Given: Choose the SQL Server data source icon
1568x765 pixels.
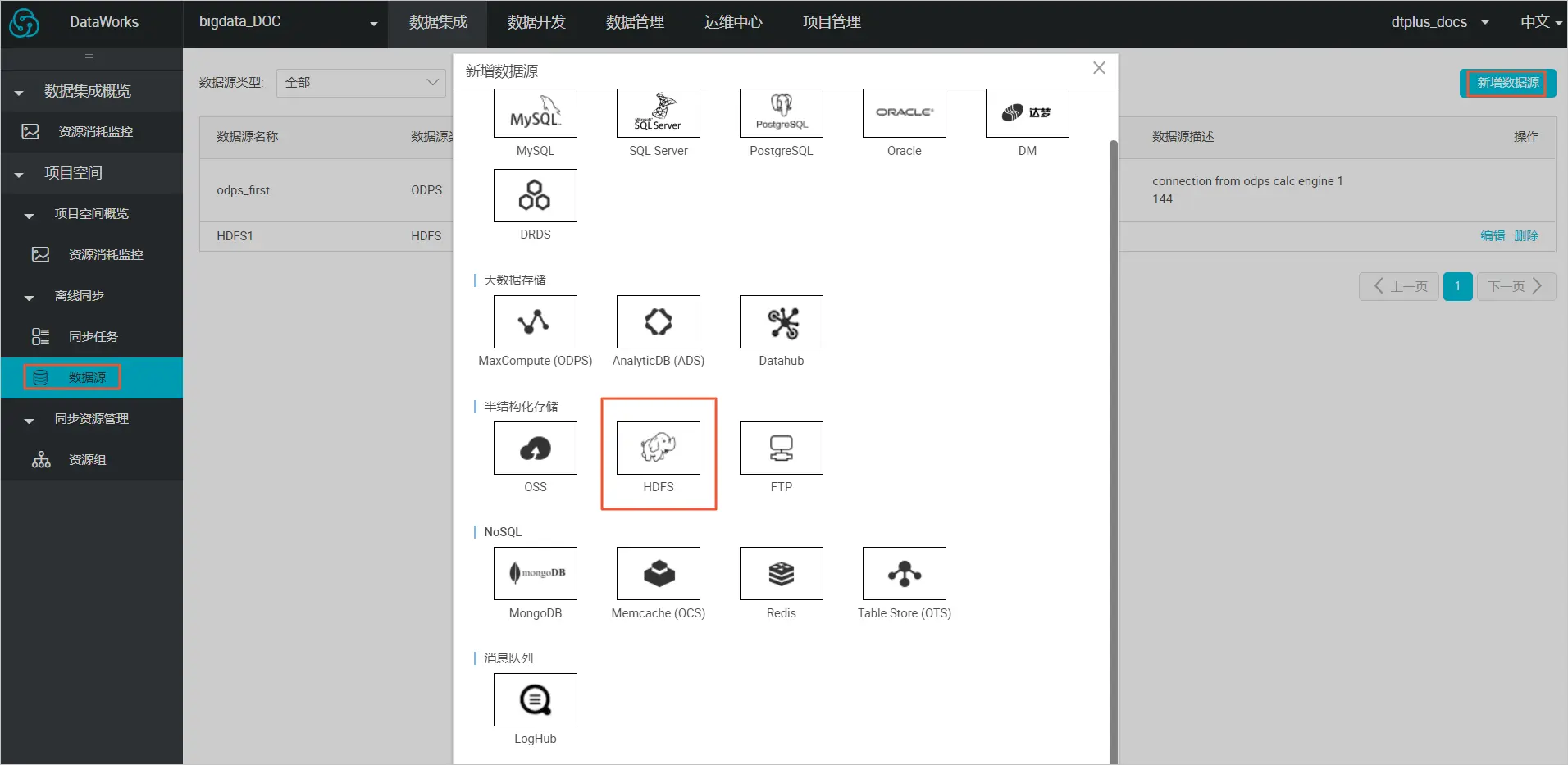Looking at the screenshot, I should (659, 113).
